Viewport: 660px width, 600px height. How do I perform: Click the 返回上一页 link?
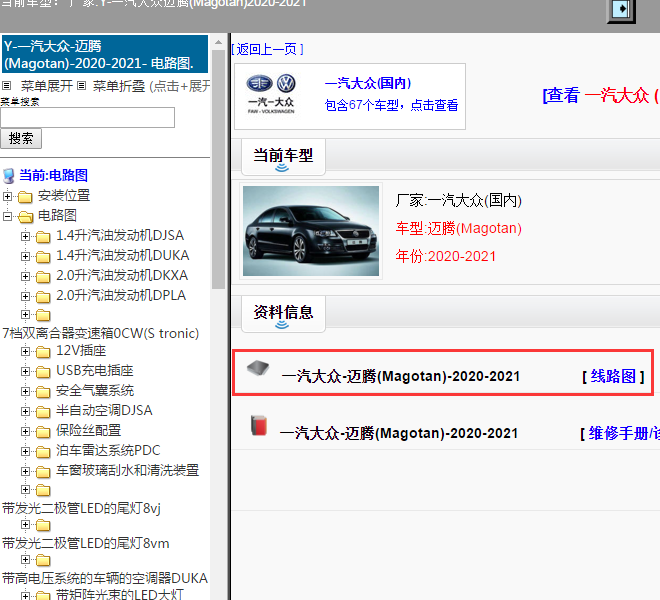(x=267, y=49)
